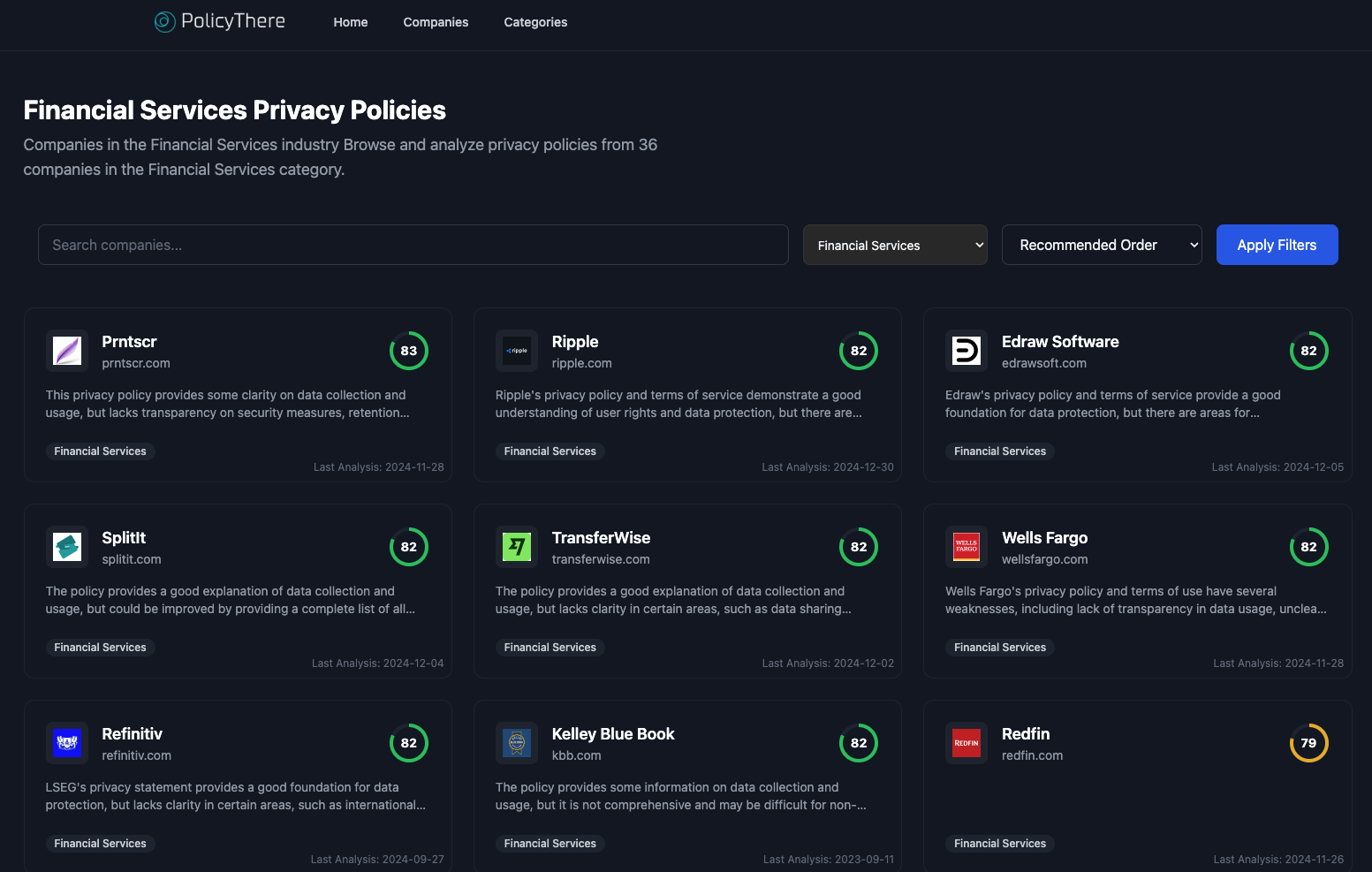Click Financial Services tag on Prntscr card
This screenshot has height=872, width=1372.
coord(101,451)
